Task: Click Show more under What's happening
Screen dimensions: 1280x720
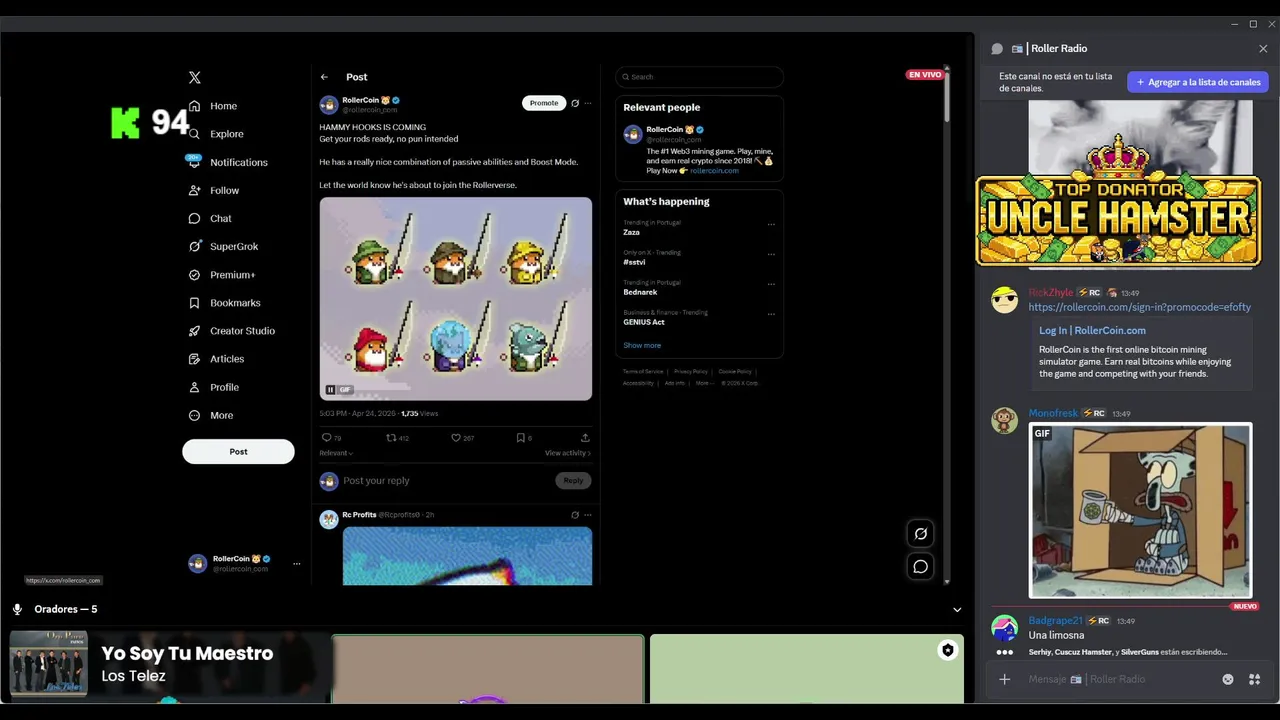Action: 642,346
